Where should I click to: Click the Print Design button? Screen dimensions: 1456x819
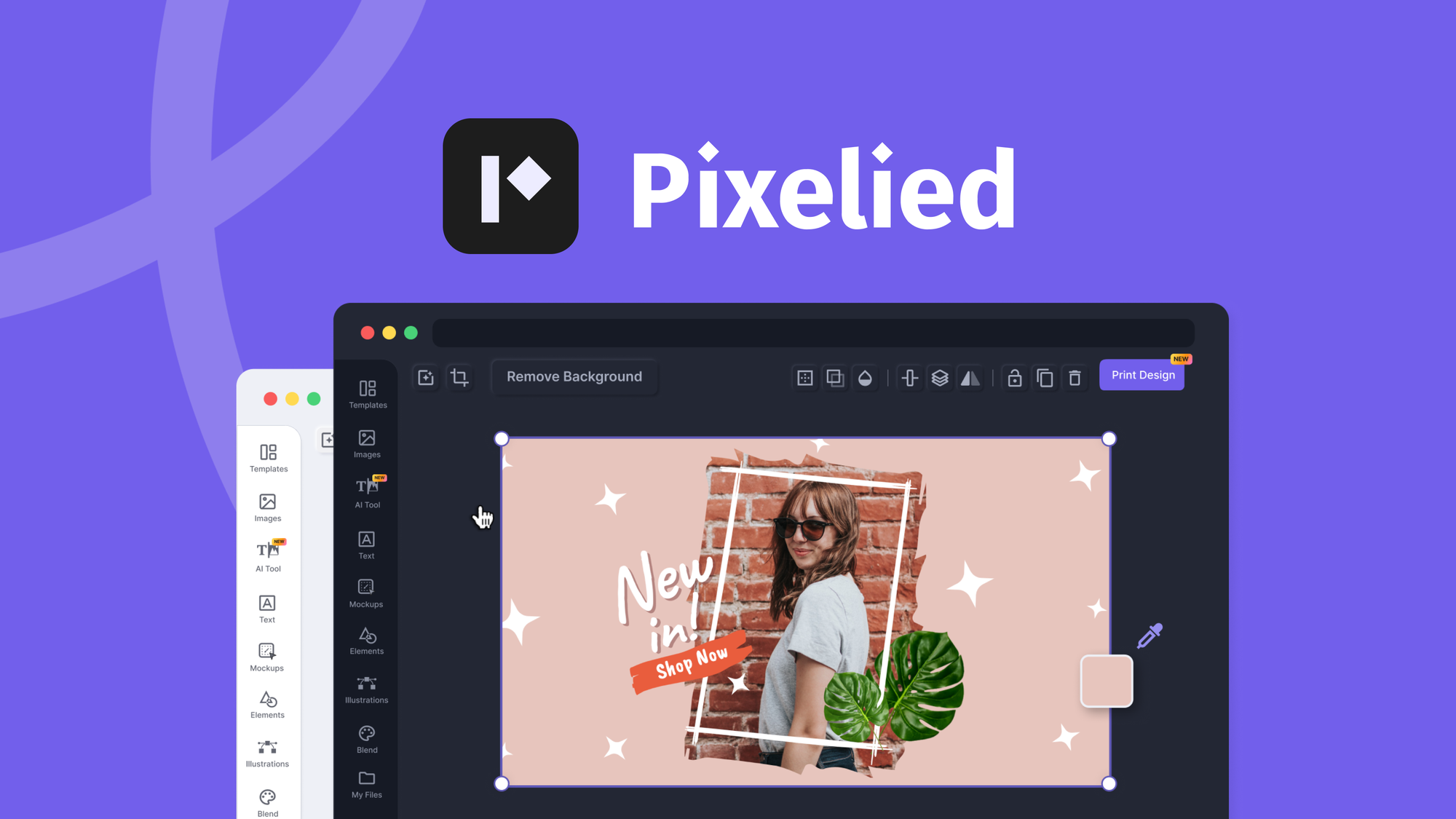point(1143,374)
